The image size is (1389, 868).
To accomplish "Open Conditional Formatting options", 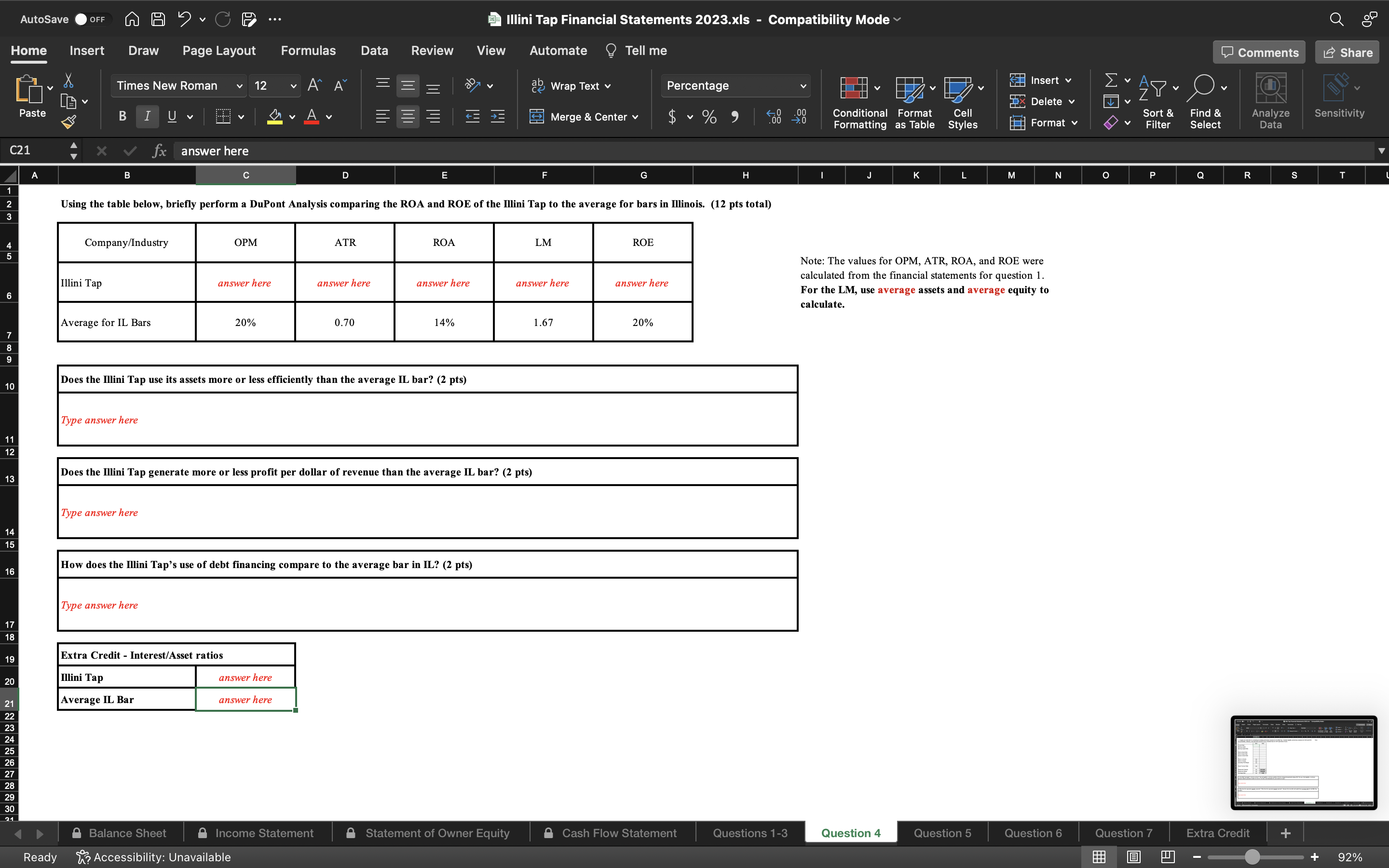I will [x=858, y=101].
